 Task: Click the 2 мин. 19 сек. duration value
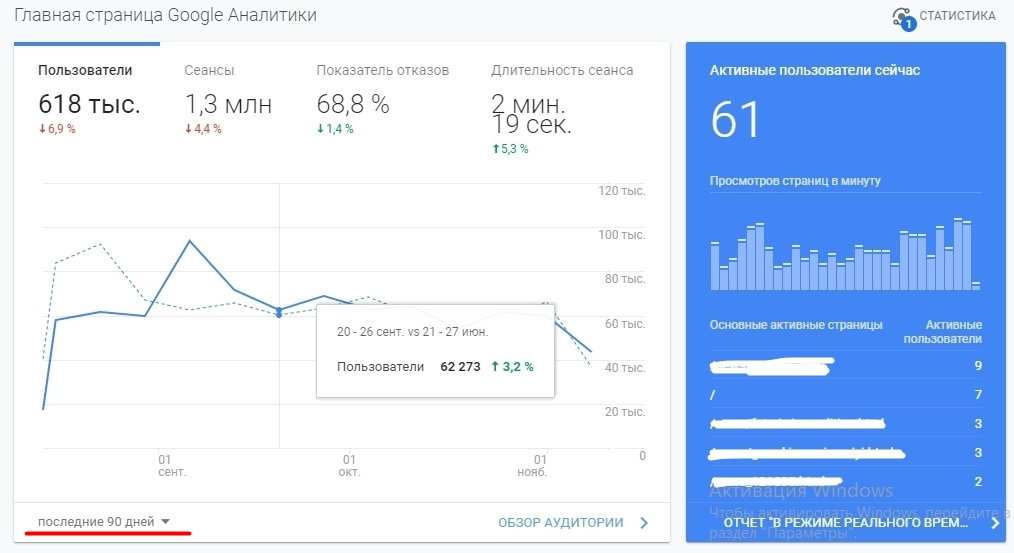click(x=531, y=114)
